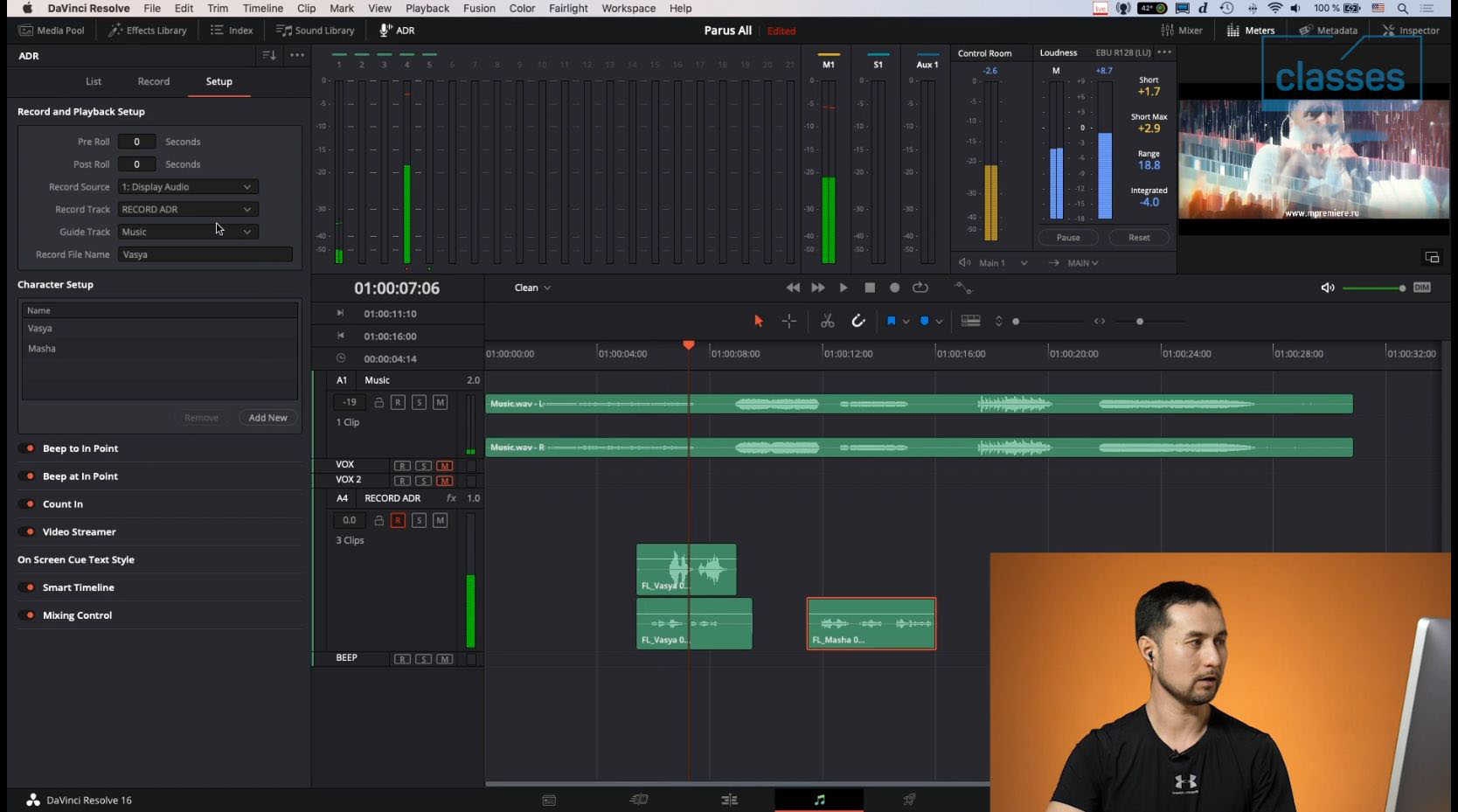Open the Timeline menu
The width and height of the screenshot is (1458, 812).
[x=262, y=8]
